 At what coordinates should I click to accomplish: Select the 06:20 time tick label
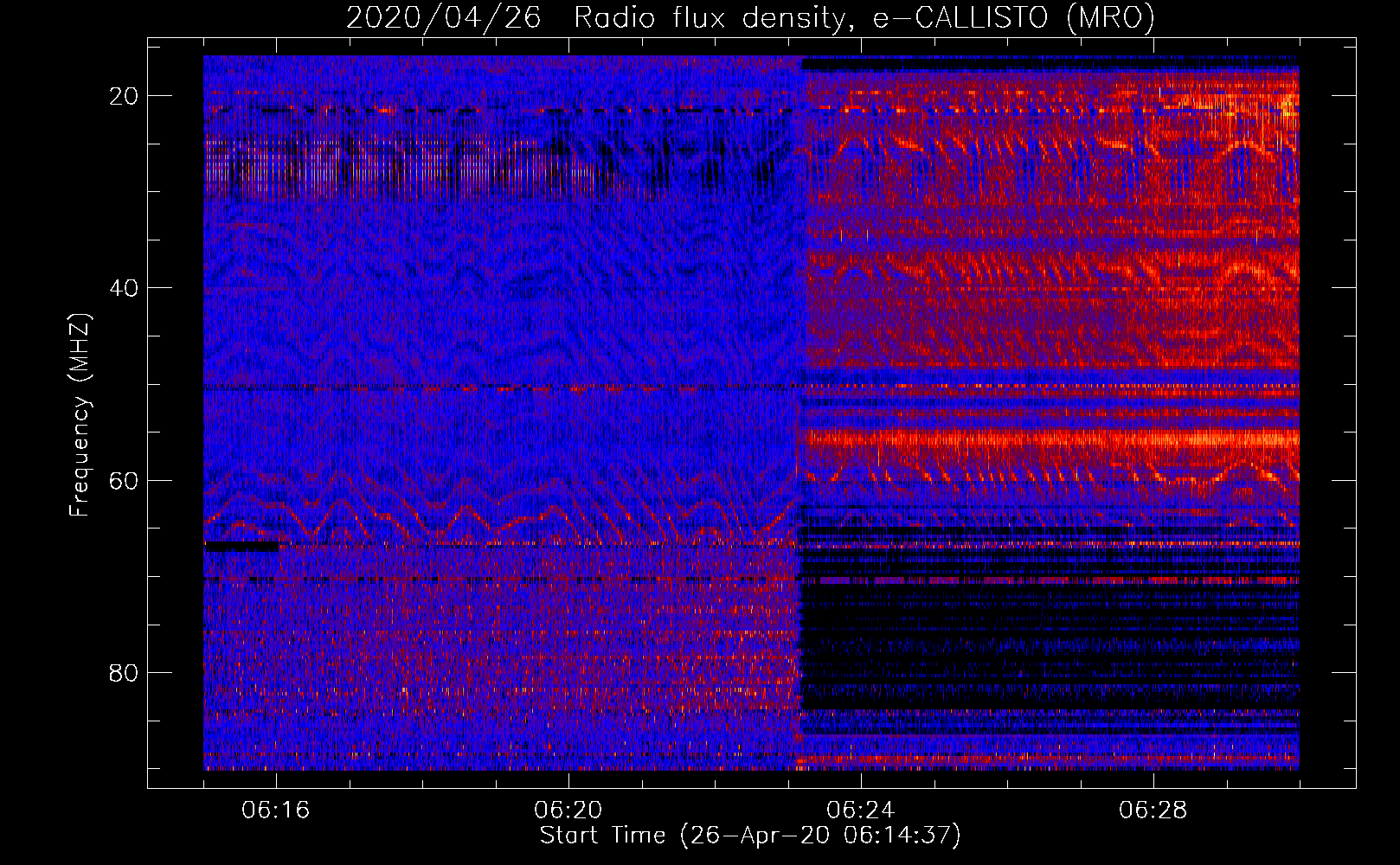pyautogui.click(x=568, y=811)
